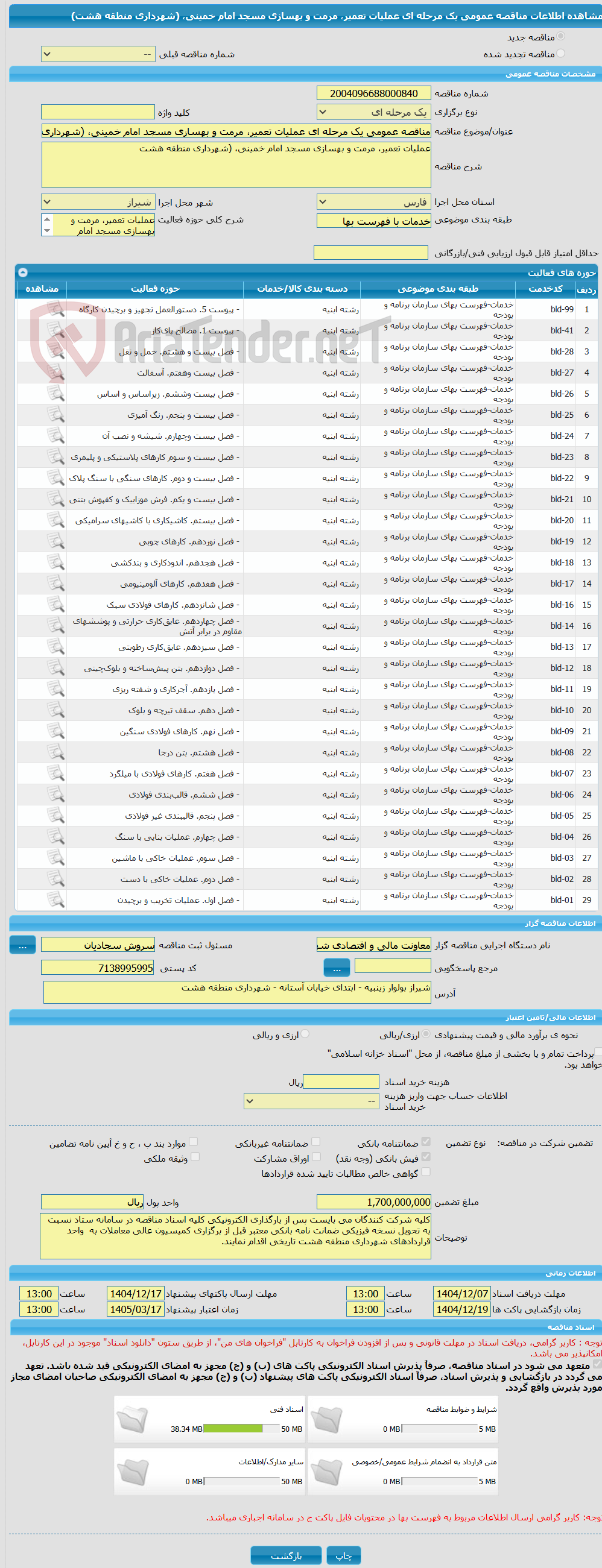Open view icon for row bld-23
Screen dimensions: 602x1568
point(55,457)
